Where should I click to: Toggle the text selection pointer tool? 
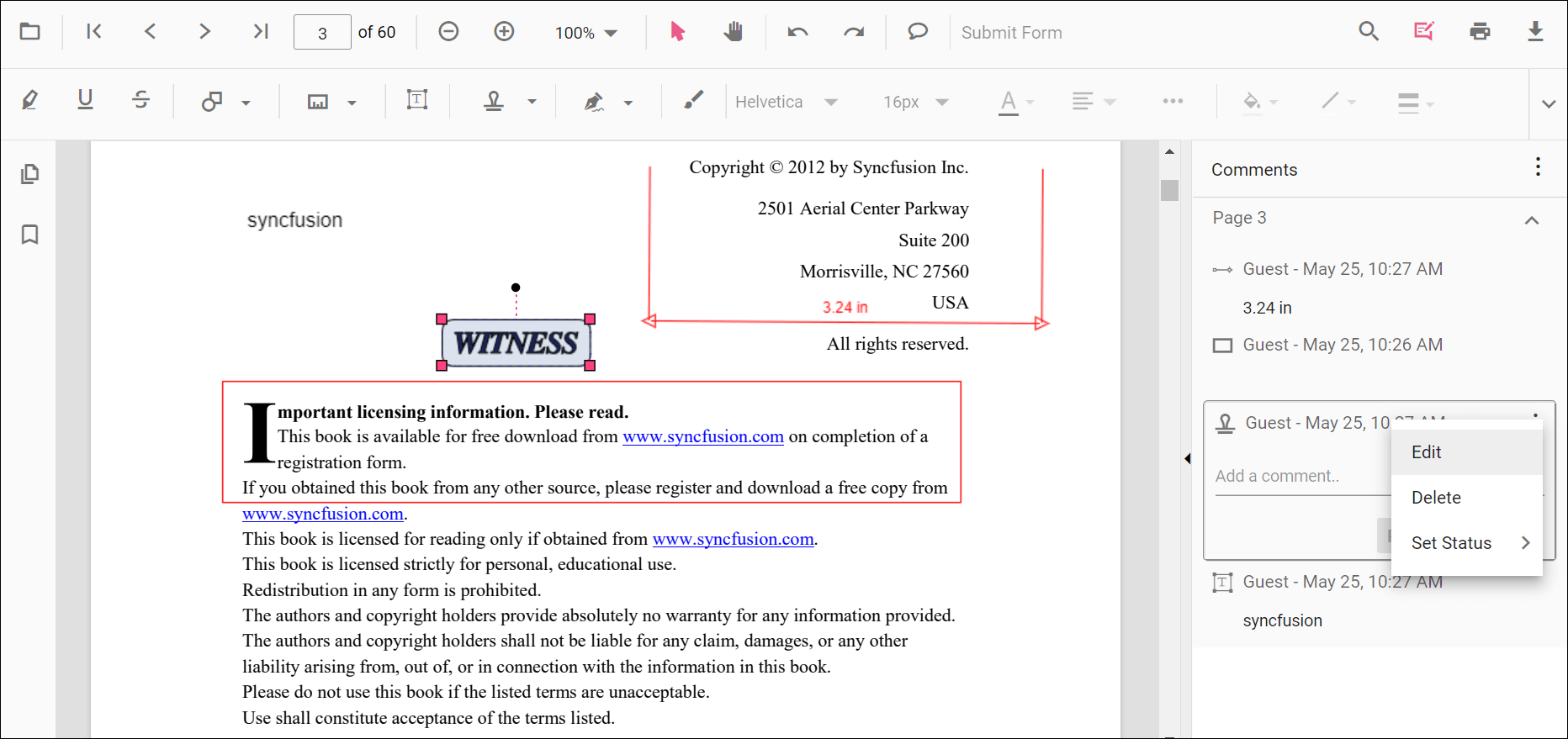677,32
